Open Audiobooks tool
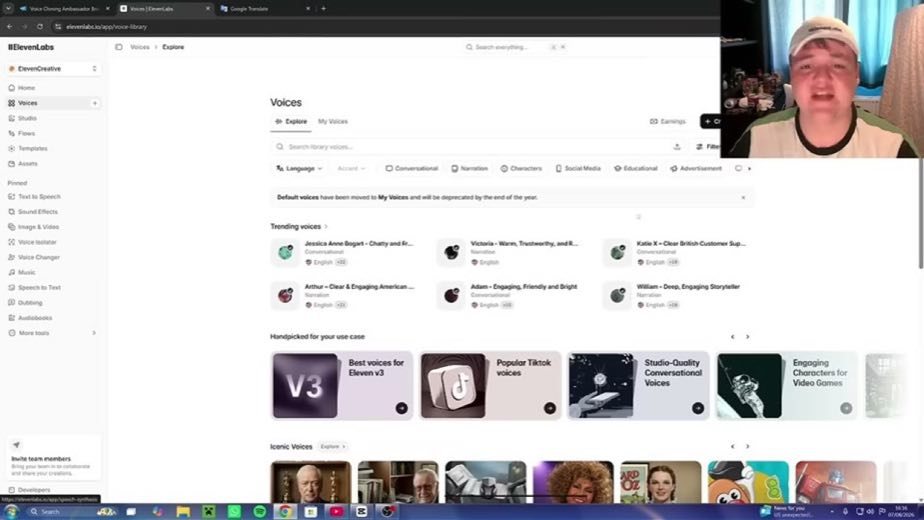The height and width of the screenshot is (520, 924). [35, 318]
